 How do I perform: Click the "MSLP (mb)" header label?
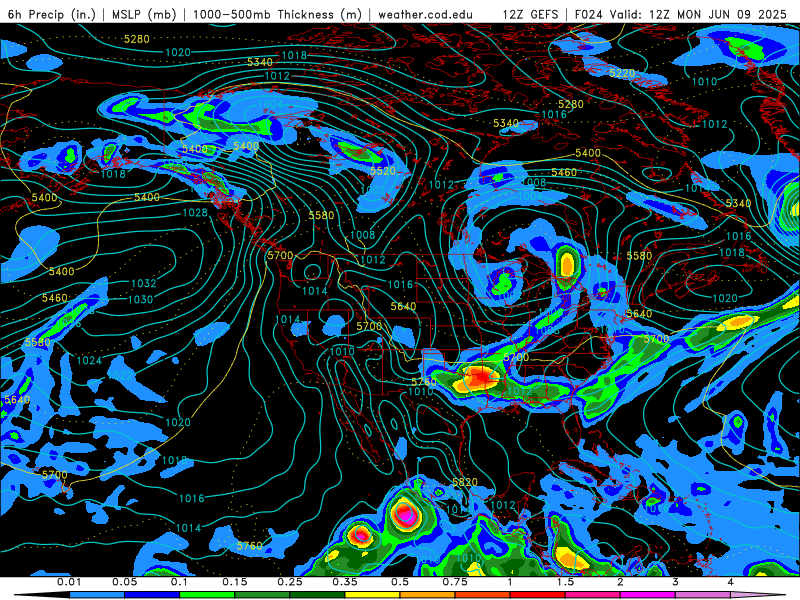pos(144,14)
